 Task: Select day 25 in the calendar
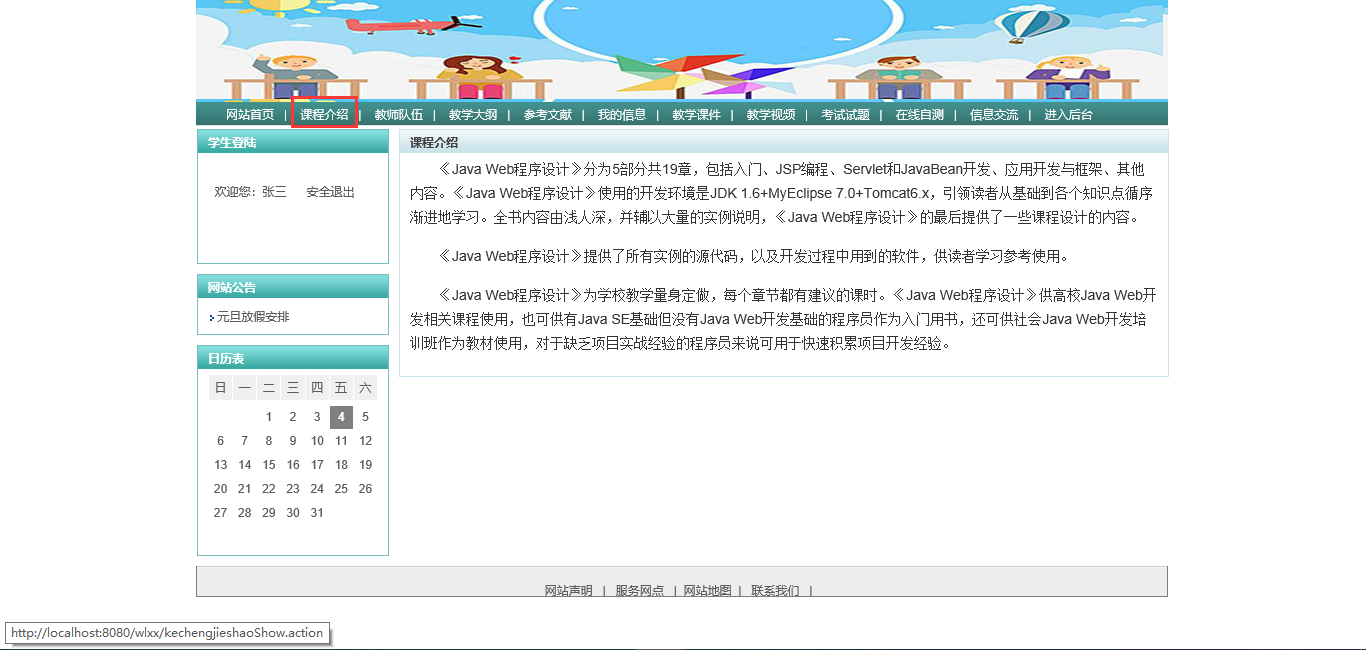341,489
